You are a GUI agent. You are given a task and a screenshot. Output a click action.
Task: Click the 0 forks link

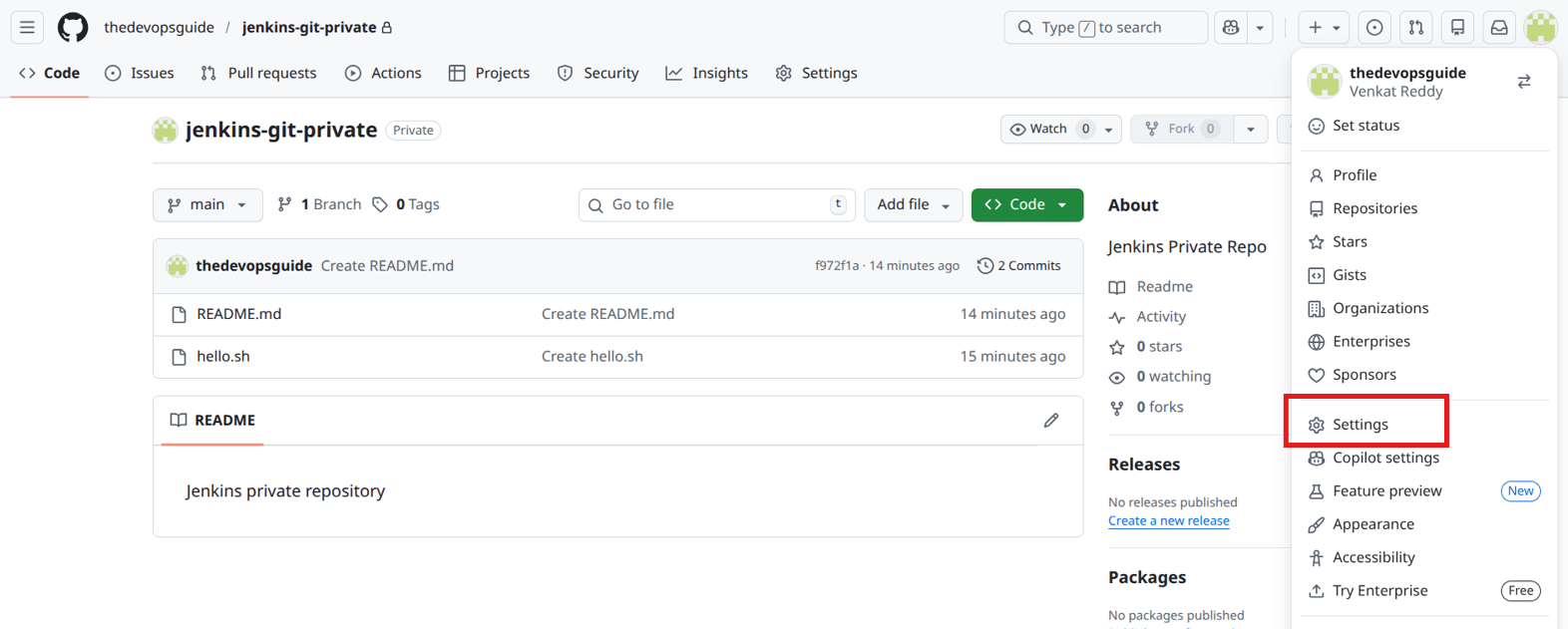pyautogui.click(x=1147, y=407)
